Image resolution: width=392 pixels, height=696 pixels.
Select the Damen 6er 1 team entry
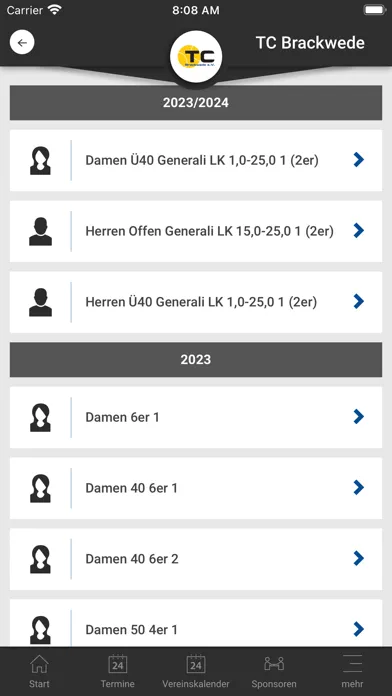click(x=196, y=417)
